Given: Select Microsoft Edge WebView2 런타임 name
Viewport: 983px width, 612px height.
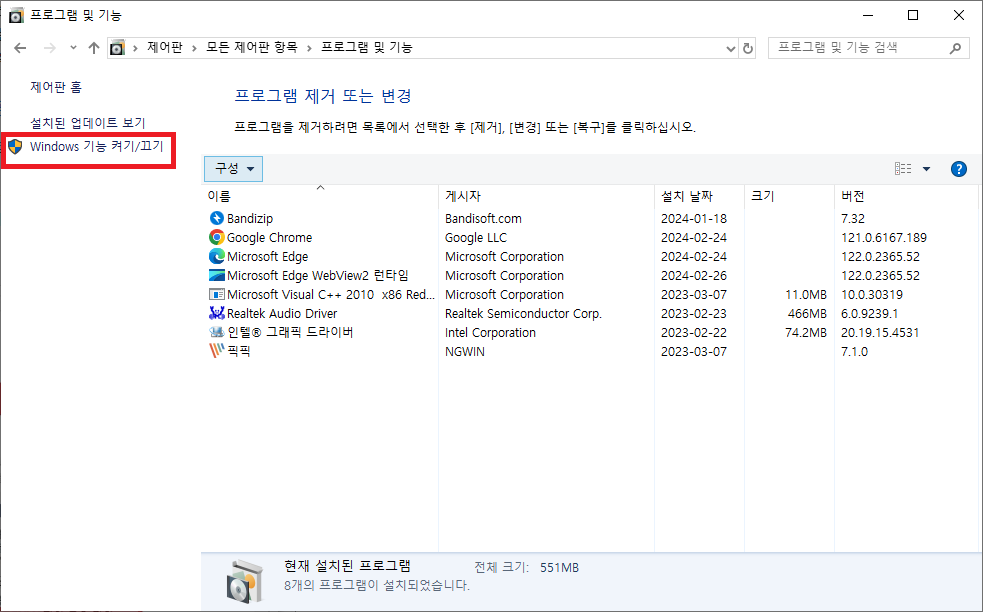Looking at the screenshot, I should [318, 275].
